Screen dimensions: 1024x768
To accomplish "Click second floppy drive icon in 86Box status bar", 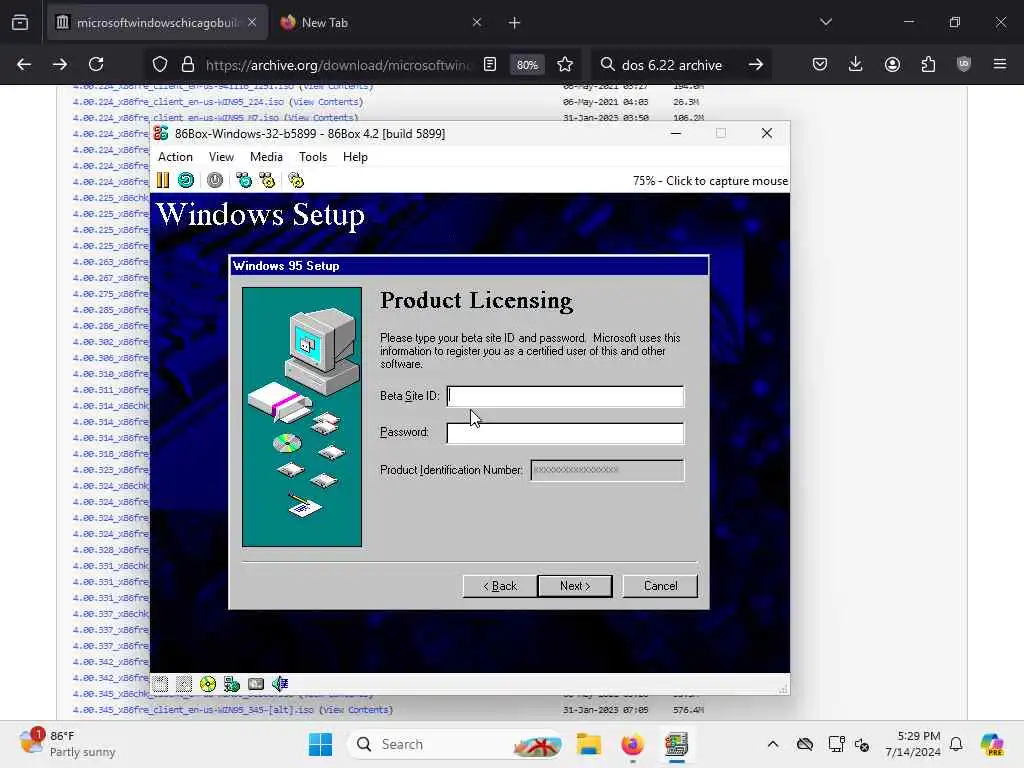I will [184, 684].
